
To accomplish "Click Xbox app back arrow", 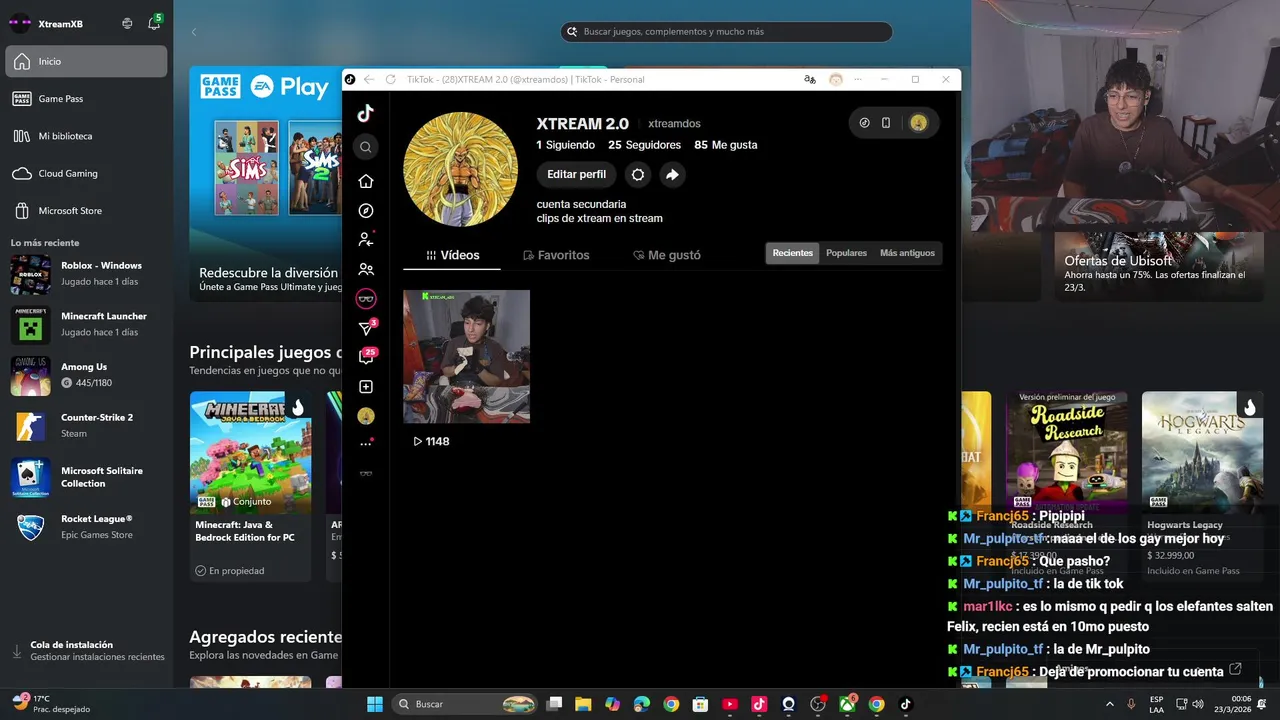I will [x=194, y=32].
